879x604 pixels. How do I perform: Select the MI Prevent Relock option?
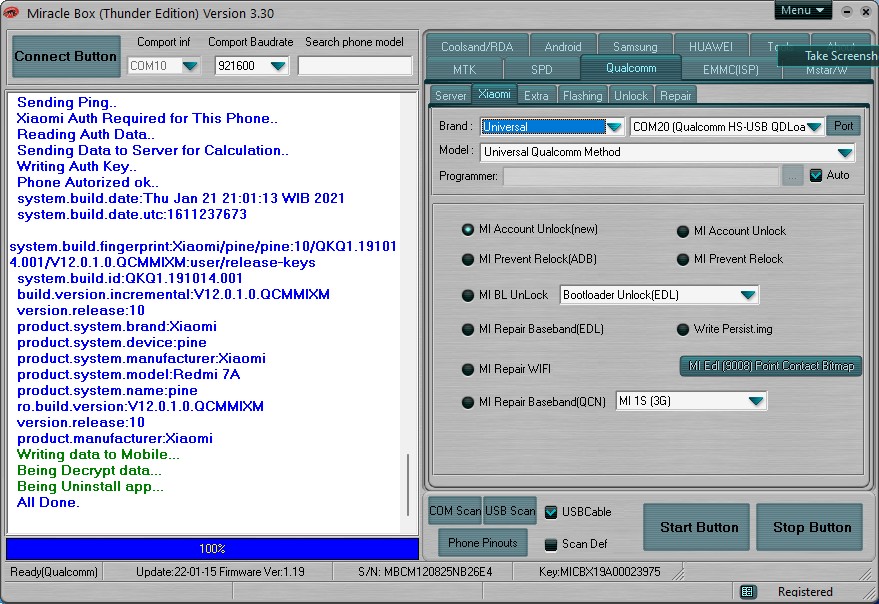[x=683, y=259]
